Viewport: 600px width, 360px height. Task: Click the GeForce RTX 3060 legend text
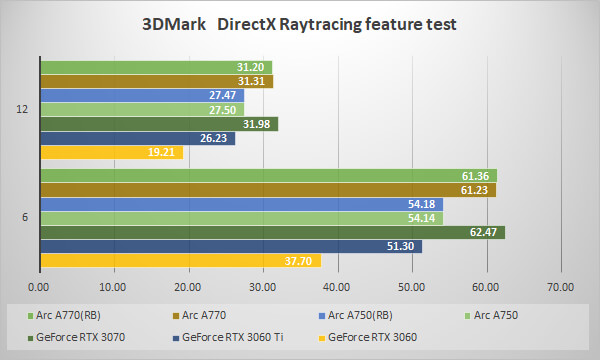[372, 337]
